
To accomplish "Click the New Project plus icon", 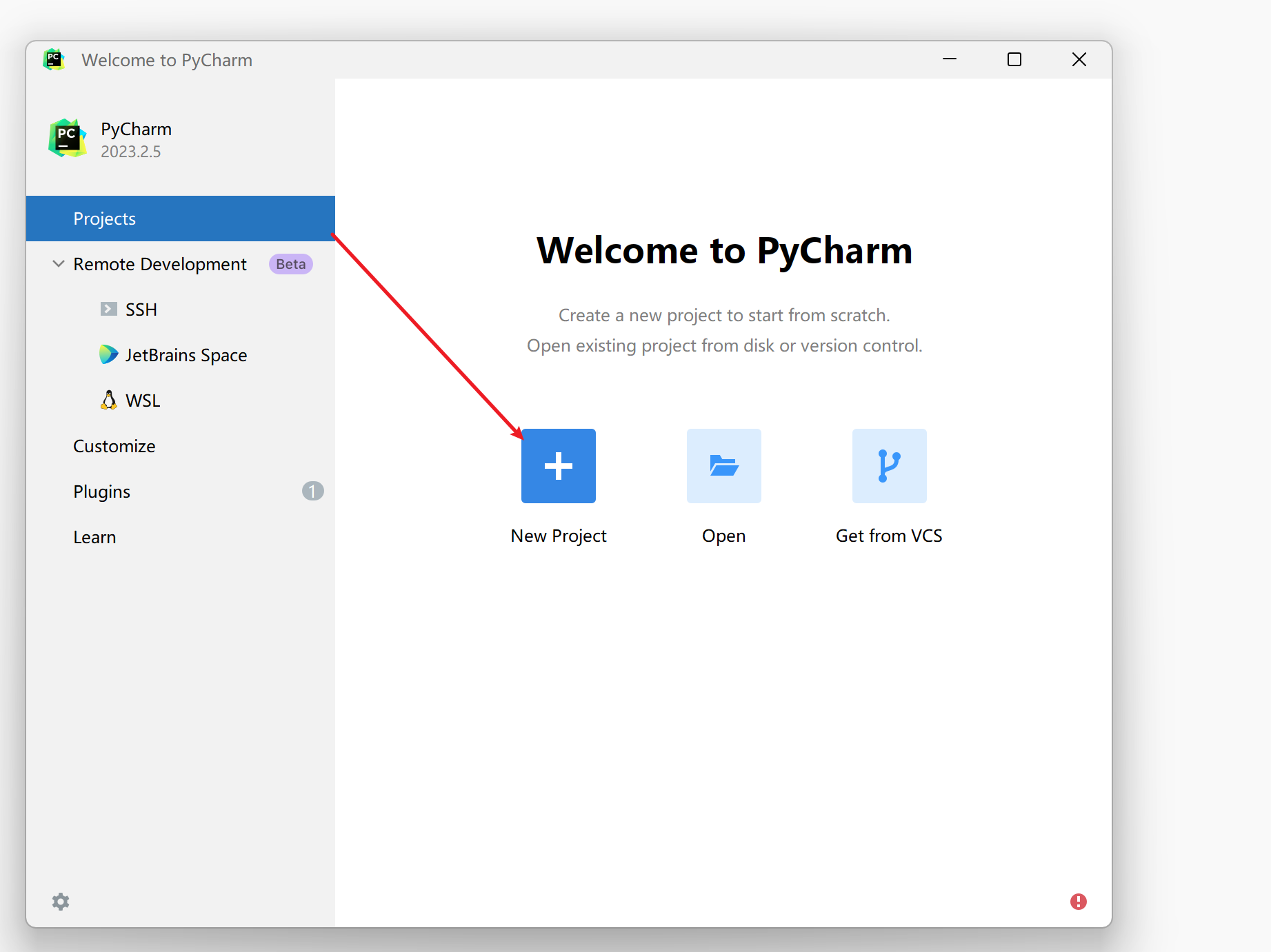I will (558, 466).
